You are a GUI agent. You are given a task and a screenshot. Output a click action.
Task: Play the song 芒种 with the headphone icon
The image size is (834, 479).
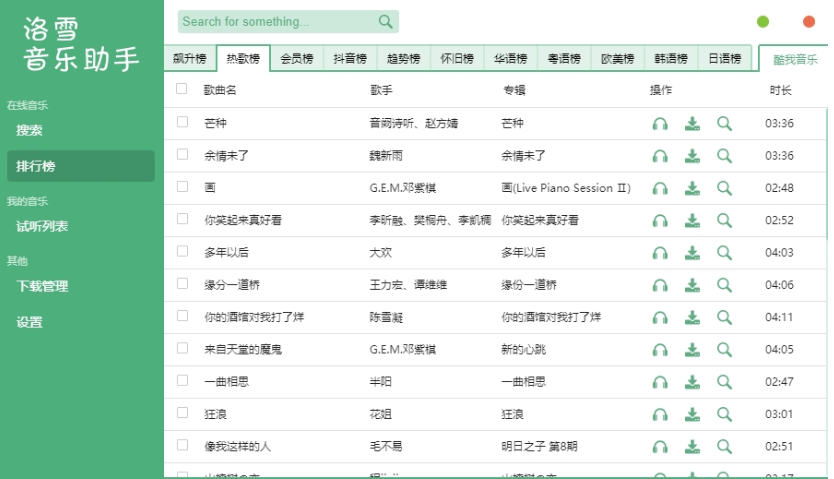(660, 124)
